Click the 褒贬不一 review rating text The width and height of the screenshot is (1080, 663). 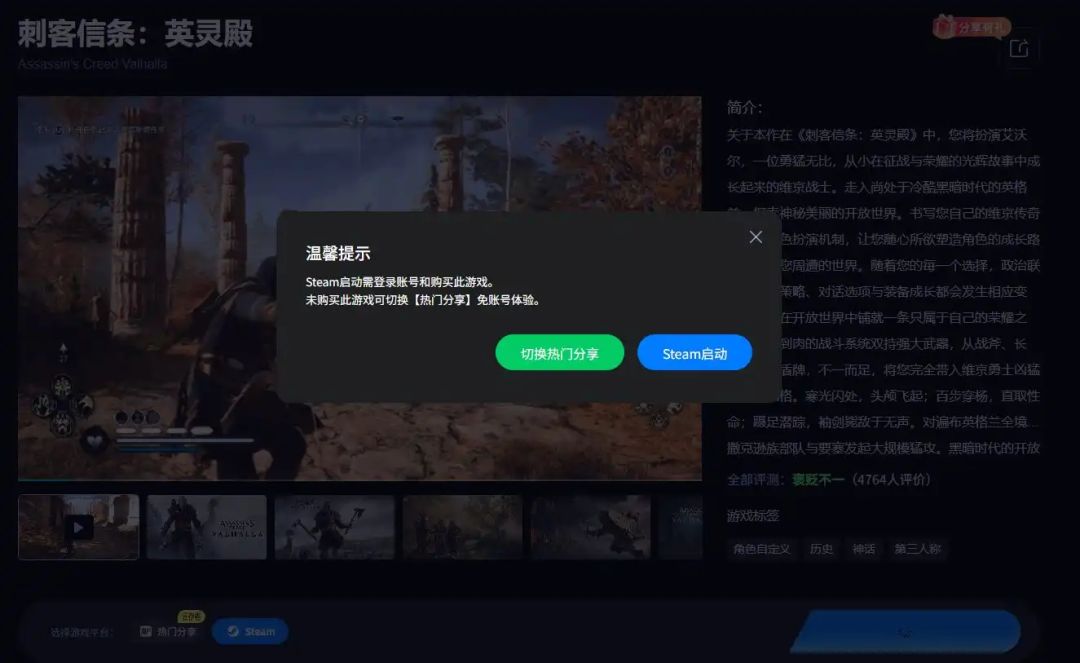(818, 480)
